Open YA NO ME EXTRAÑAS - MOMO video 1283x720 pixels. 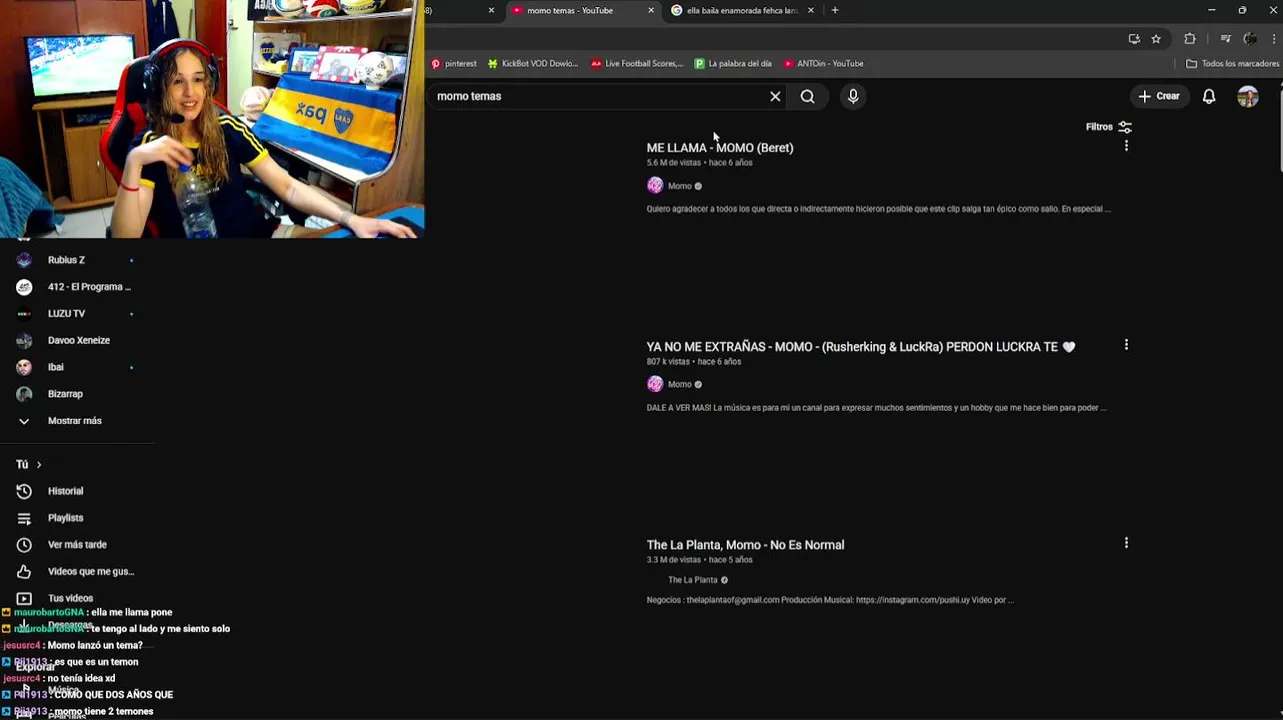860,347
